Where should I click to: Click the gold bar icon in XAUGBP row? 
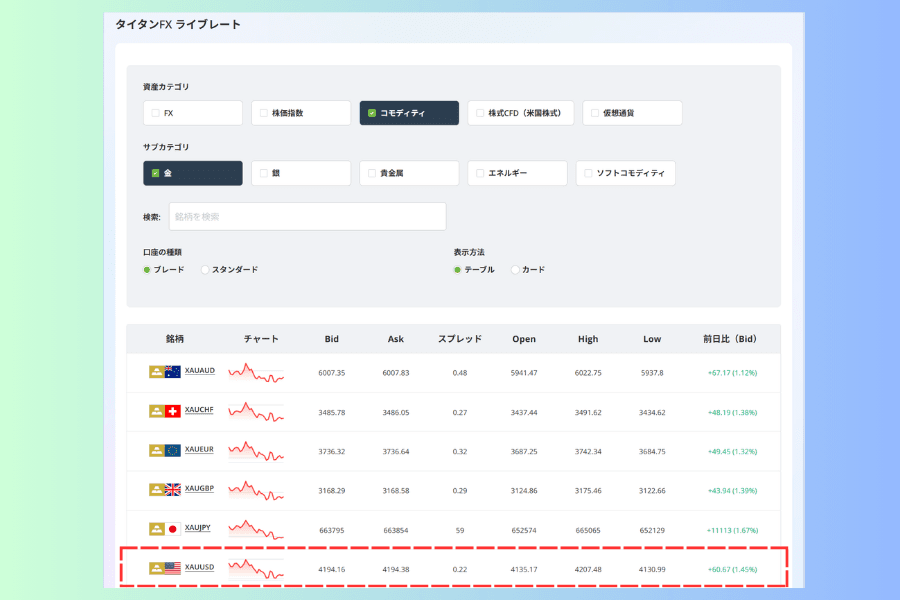[157, 490]
